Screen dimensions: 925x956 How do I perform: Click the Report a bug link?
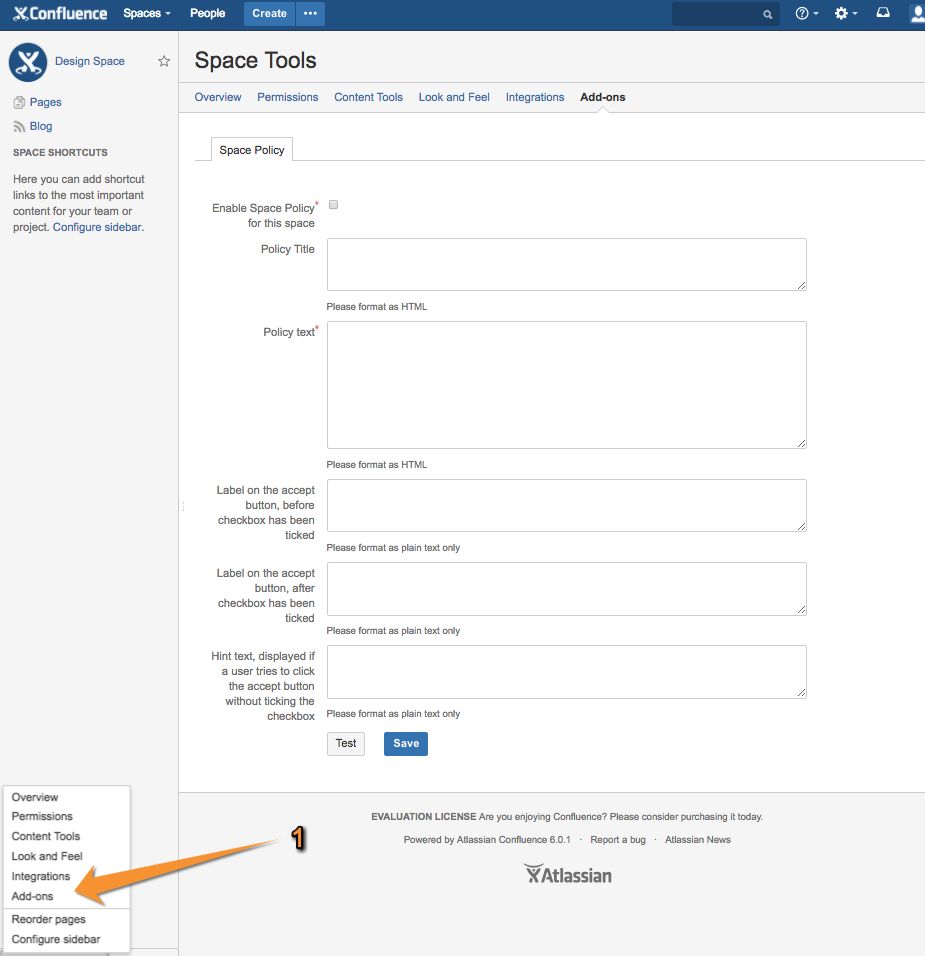(x=617, y=840)
